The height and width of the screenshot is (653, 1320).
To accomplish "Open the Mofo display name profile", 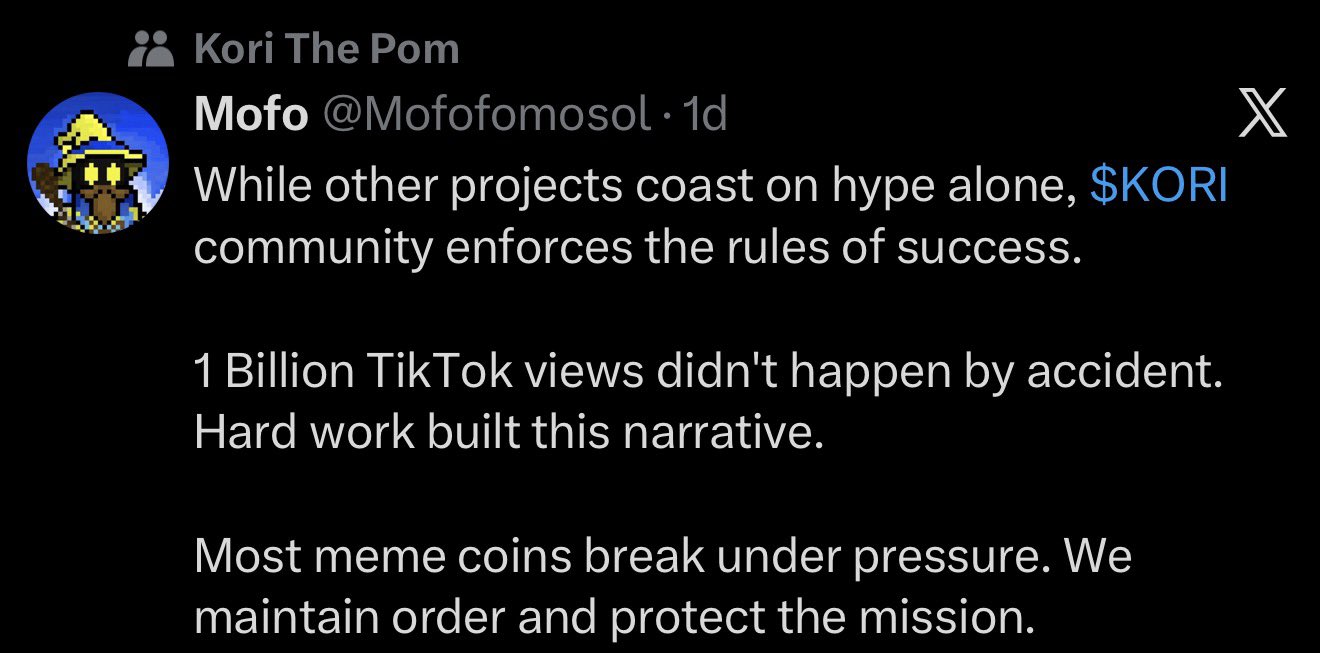I will click(x=251, y=116).
